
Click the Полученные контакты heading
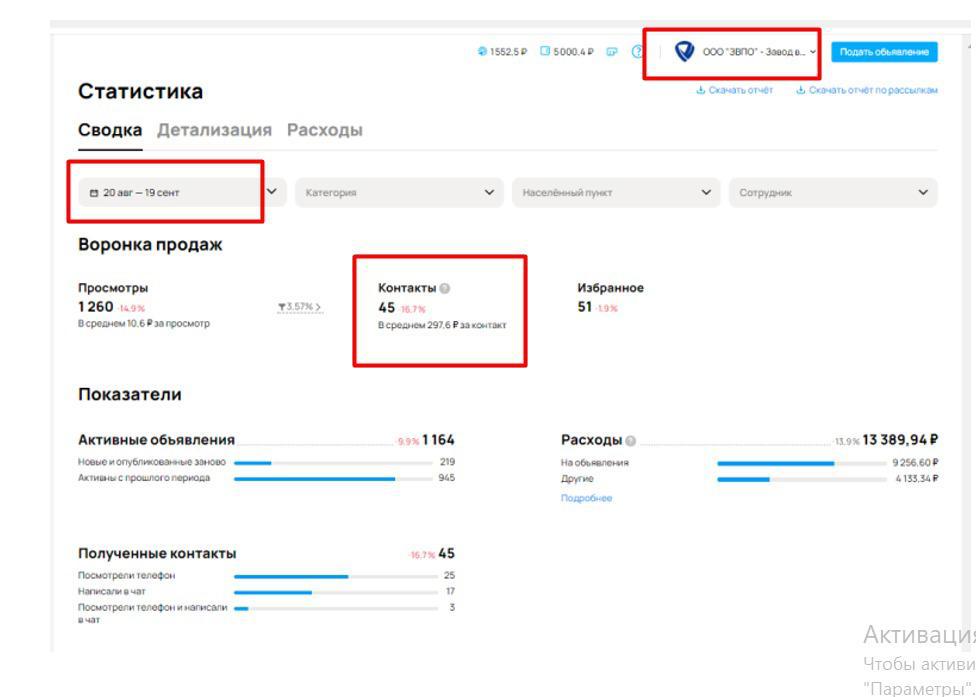click(157, 553)
